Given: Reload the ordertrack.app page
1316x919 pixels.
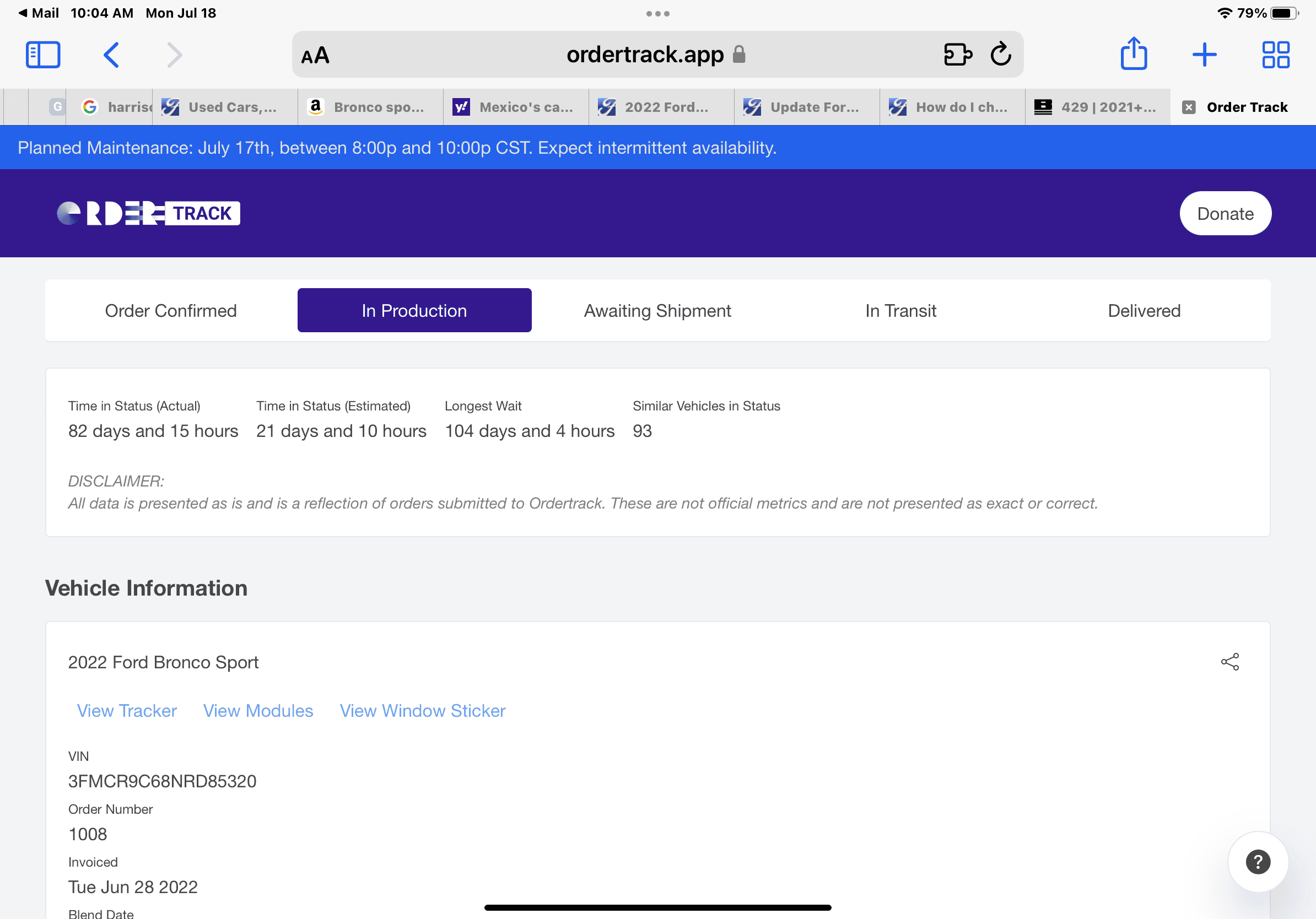Looking at the screenshot, I should (x=1000, y=55).
